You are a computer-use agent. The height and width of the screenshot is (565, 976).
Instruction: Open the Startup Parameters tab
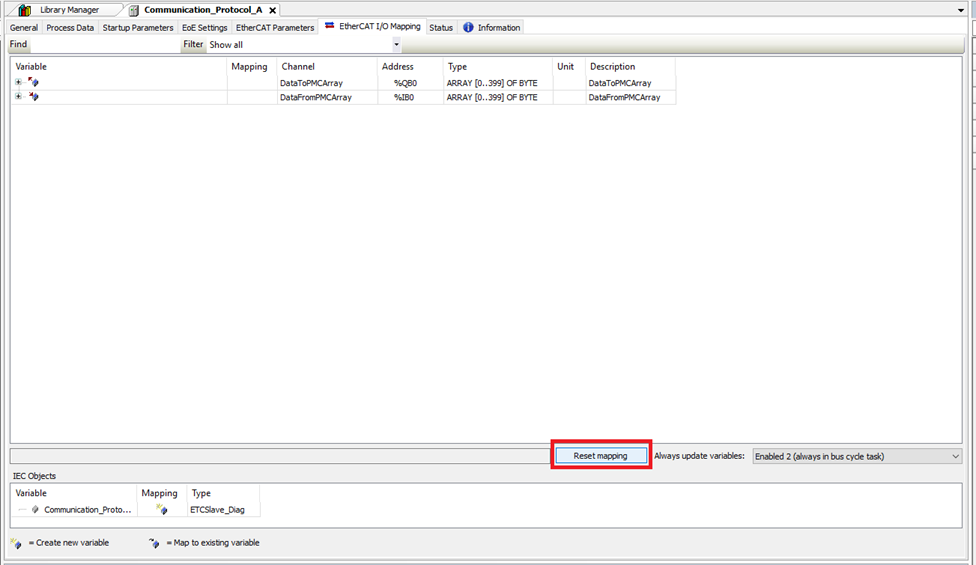(x=137, y=28)
